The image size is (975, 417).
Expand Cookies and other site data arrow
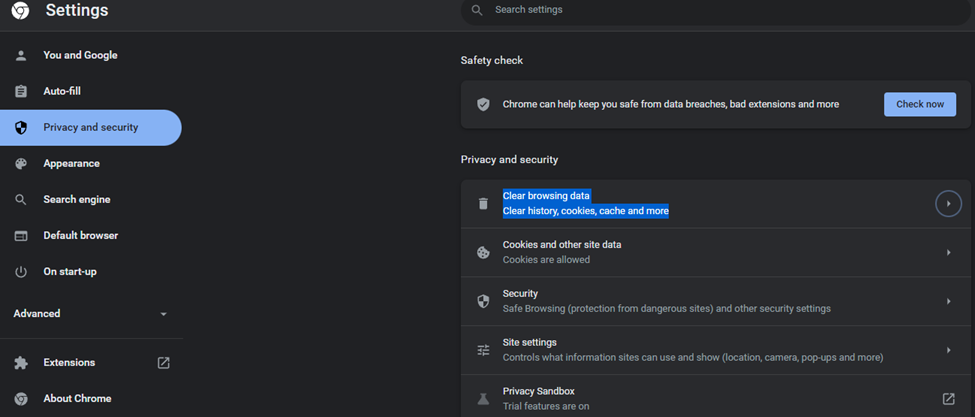948,252
